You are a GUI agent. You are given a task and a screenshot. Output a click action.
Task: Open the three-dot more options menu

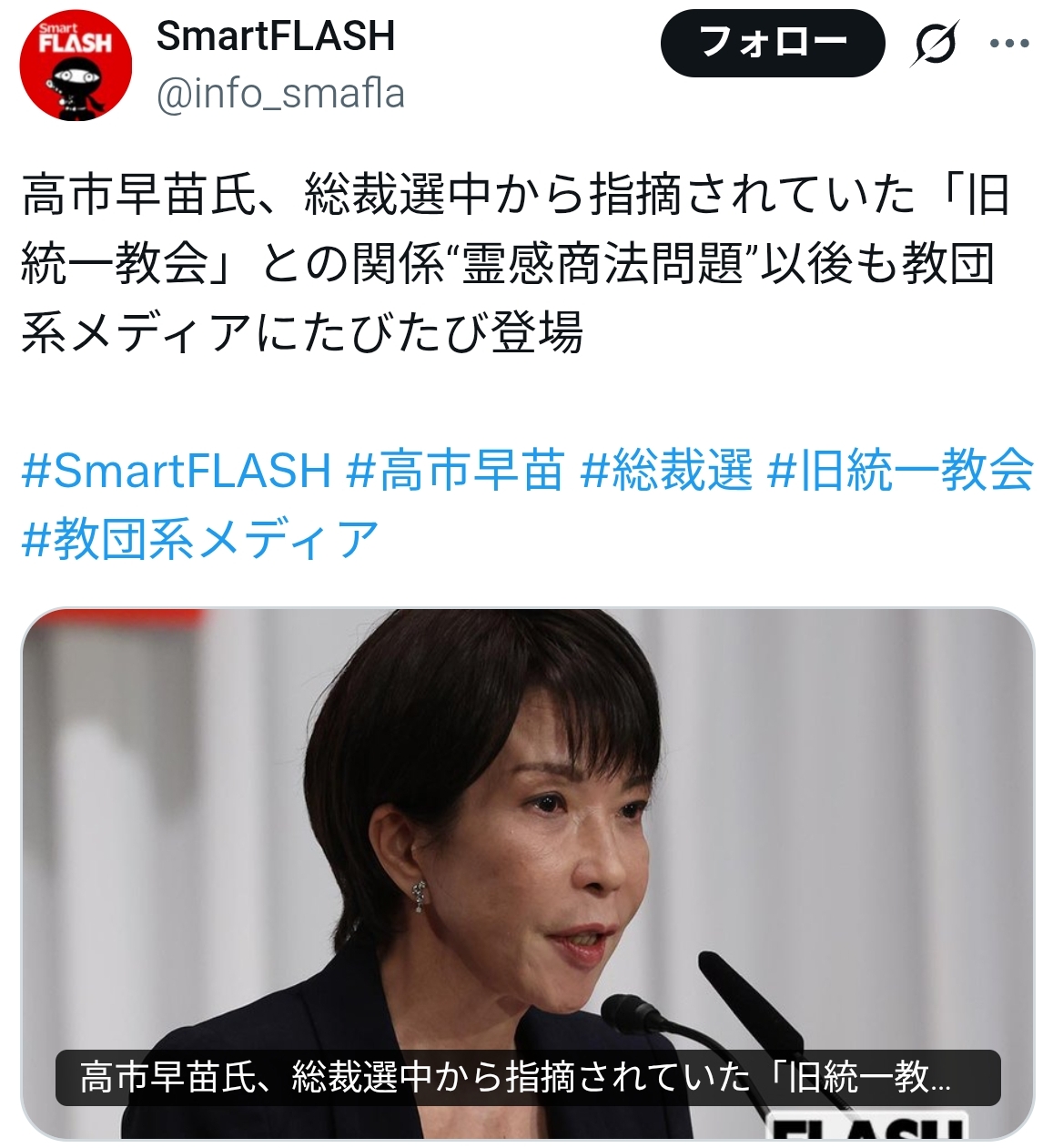[x=1009, y=43]
